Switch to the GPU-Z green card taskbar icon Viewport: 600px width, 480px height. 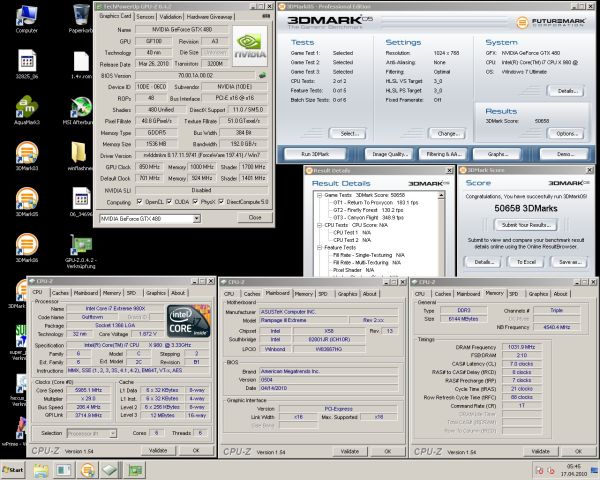(135, 470)
